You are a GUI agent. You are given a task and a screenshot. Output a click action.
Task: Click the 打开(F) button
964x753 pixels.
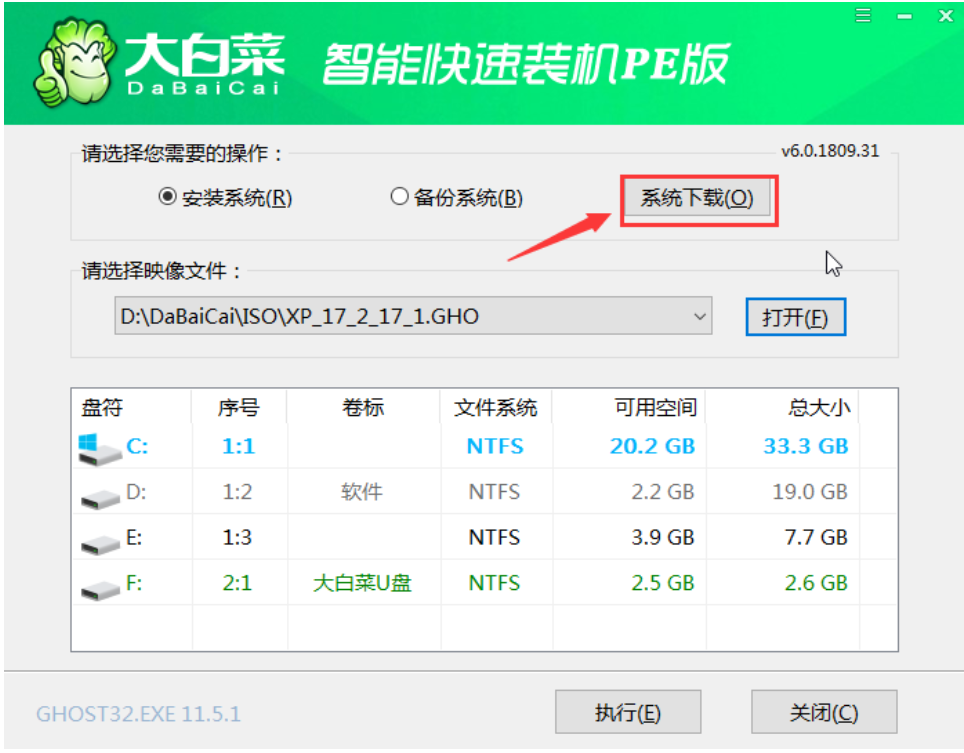click(796, 317)
